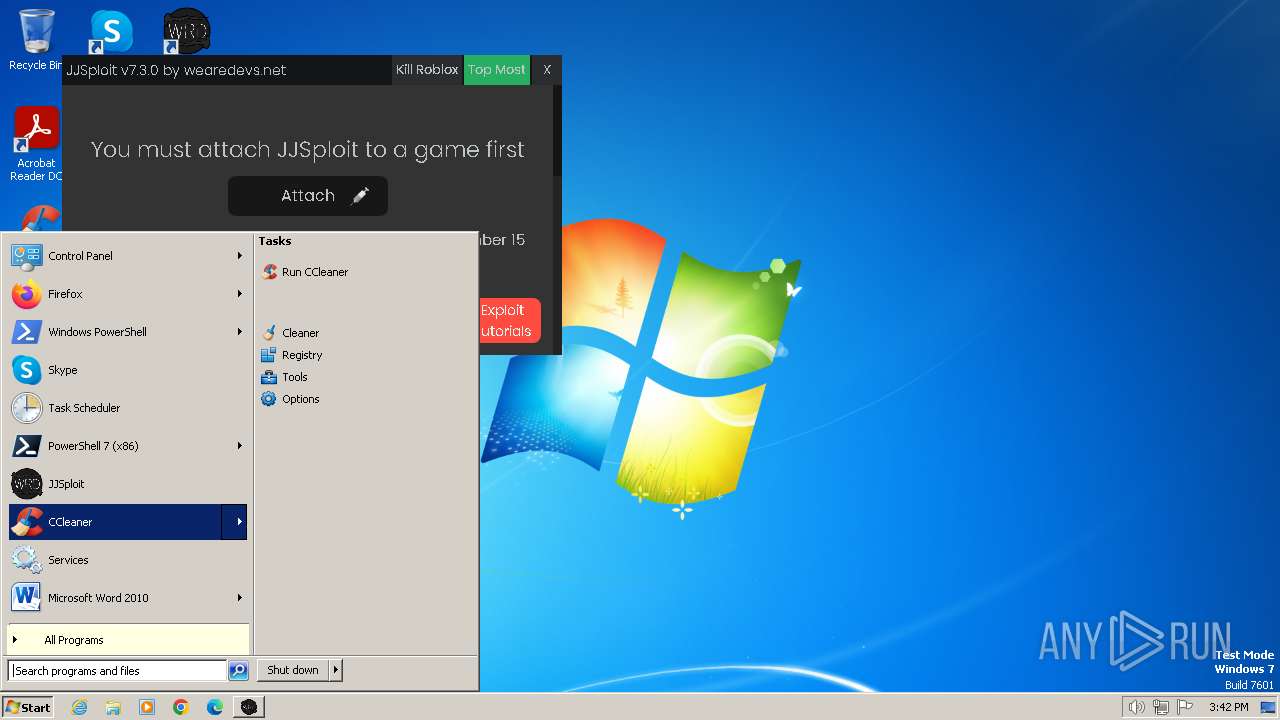Click Show desktop button
This screenshot has width=1280, height=720.
(1268, 707)
